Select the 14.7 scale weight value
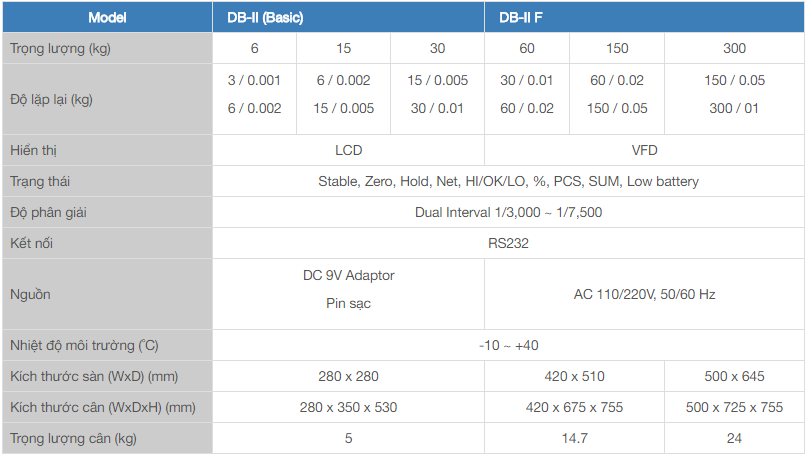This screenshot has height=455, width=808. [x=574, y=438]
